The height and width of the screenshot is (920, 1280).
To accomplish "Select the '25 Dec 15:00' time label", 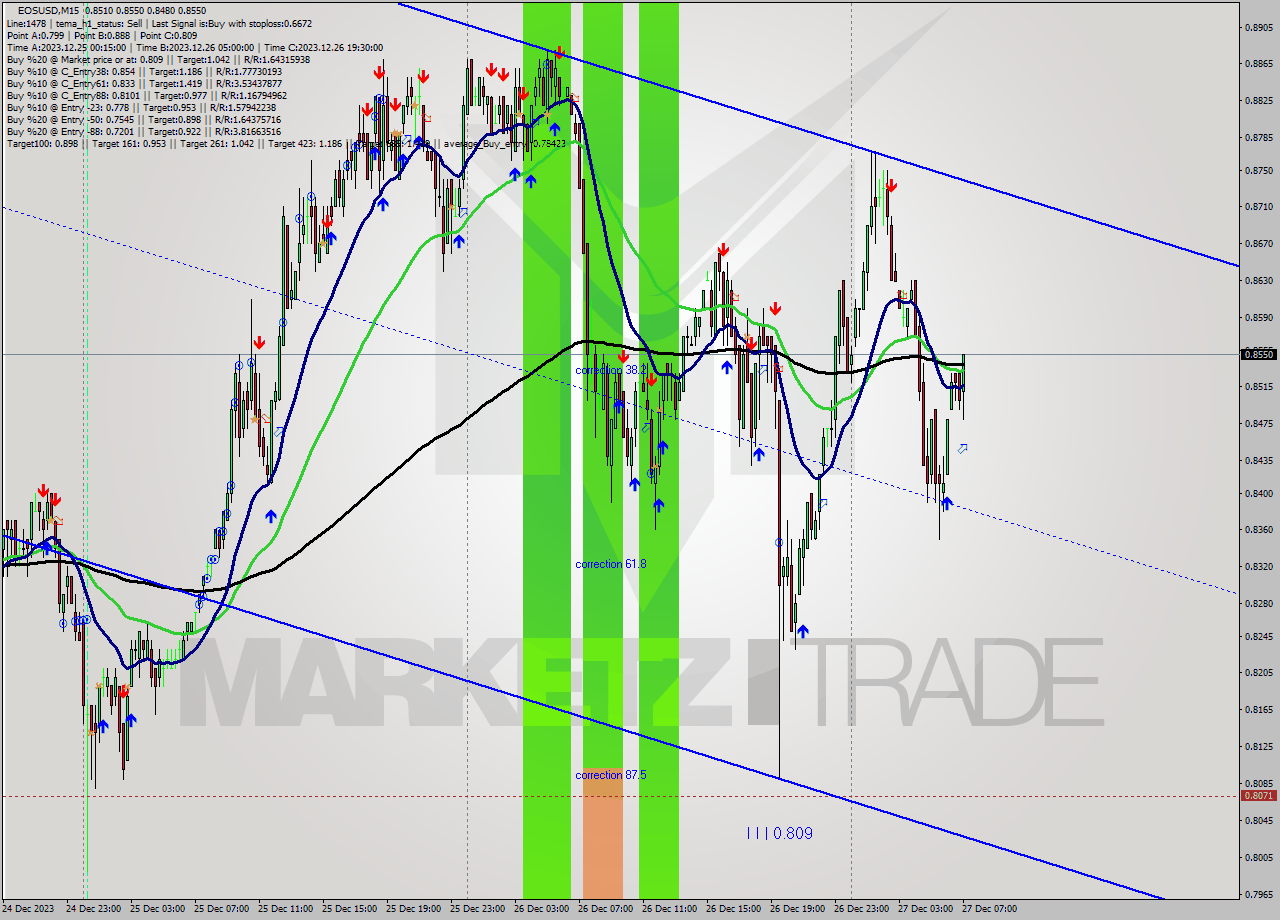I will pyautogui.click(x=349, y=909).
